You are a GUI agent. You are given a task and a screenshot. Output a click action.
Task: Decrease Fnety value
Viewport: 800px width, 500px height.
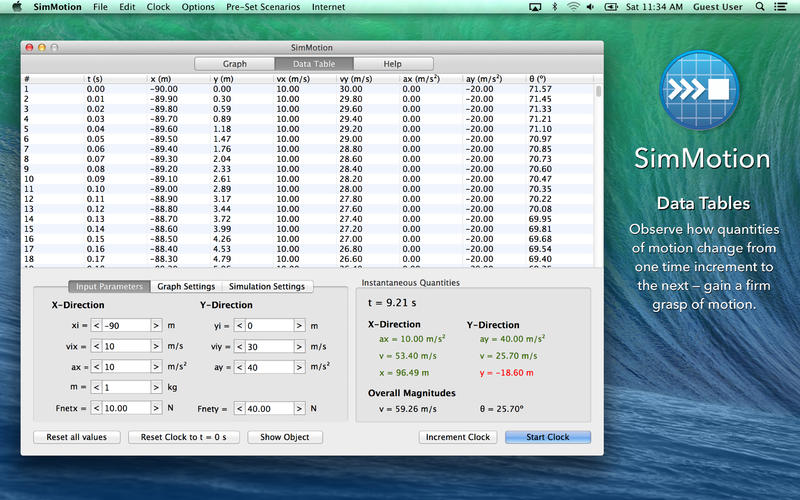(x=240, y=409)
